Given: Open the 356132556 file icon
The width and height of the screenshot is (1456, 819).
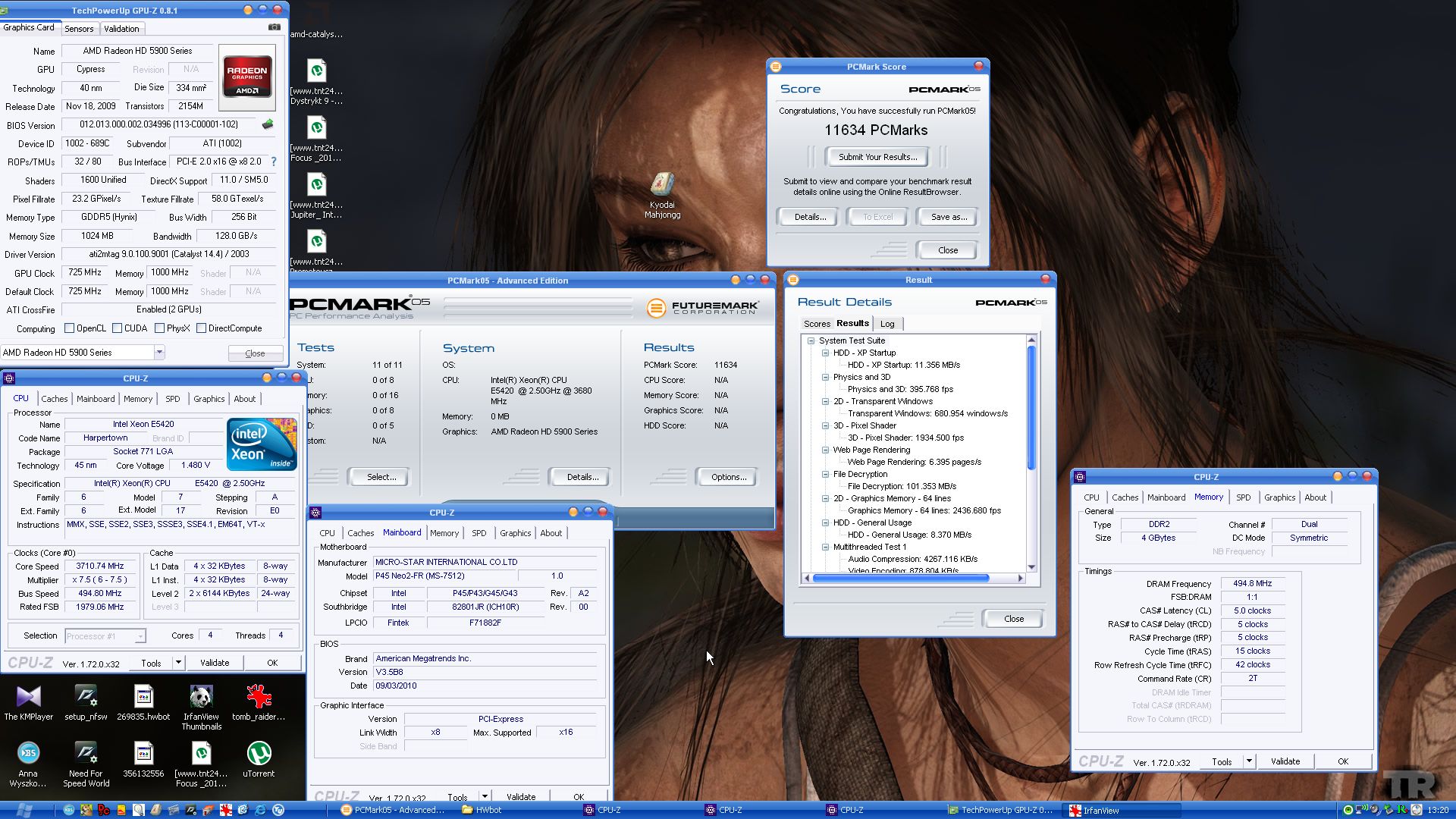Looking at the screenshot, I should tap(143, 759).
